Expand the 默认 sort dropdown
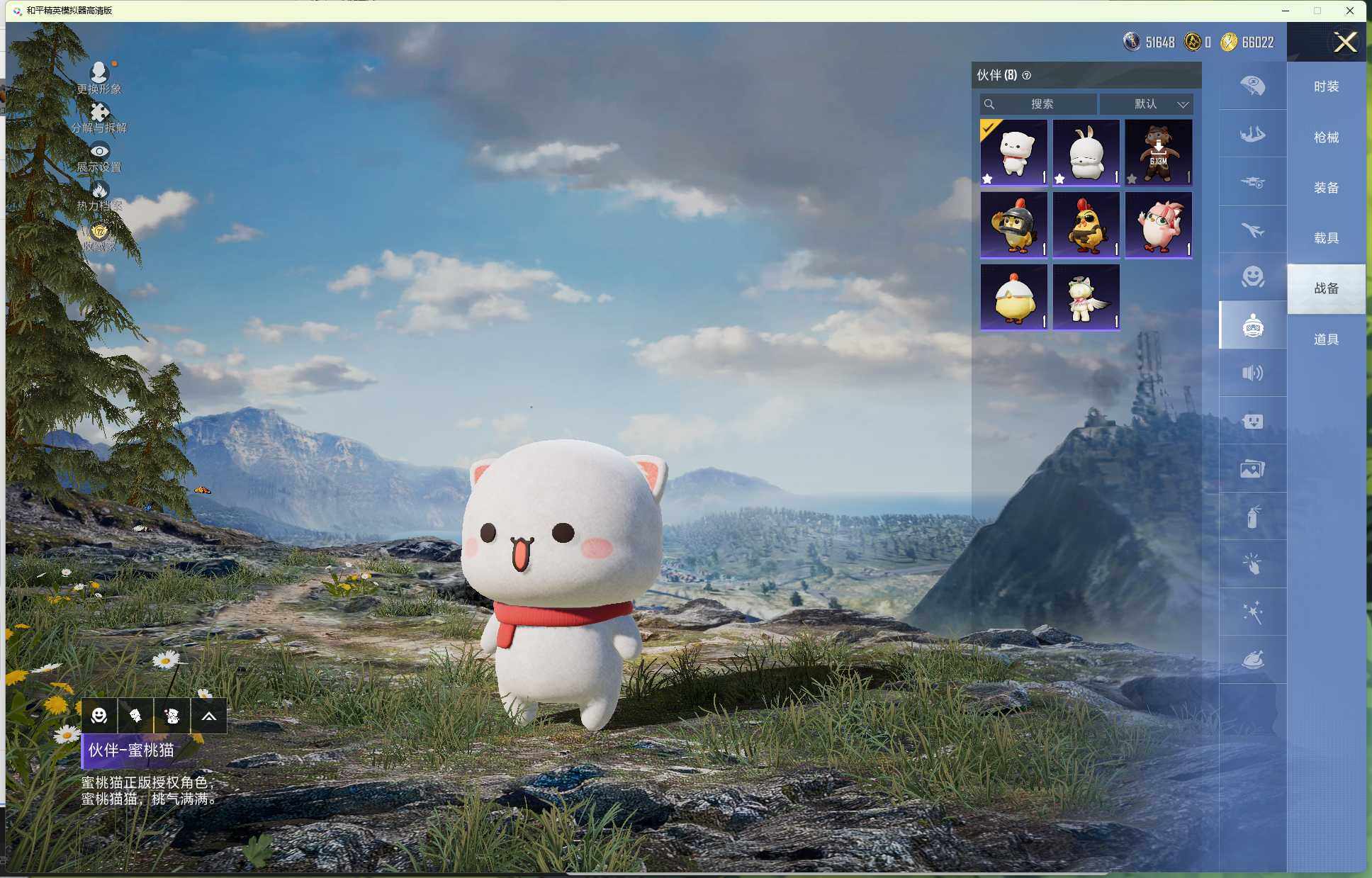This screenshot has height=878, width=1372. tap(1147, 104)
